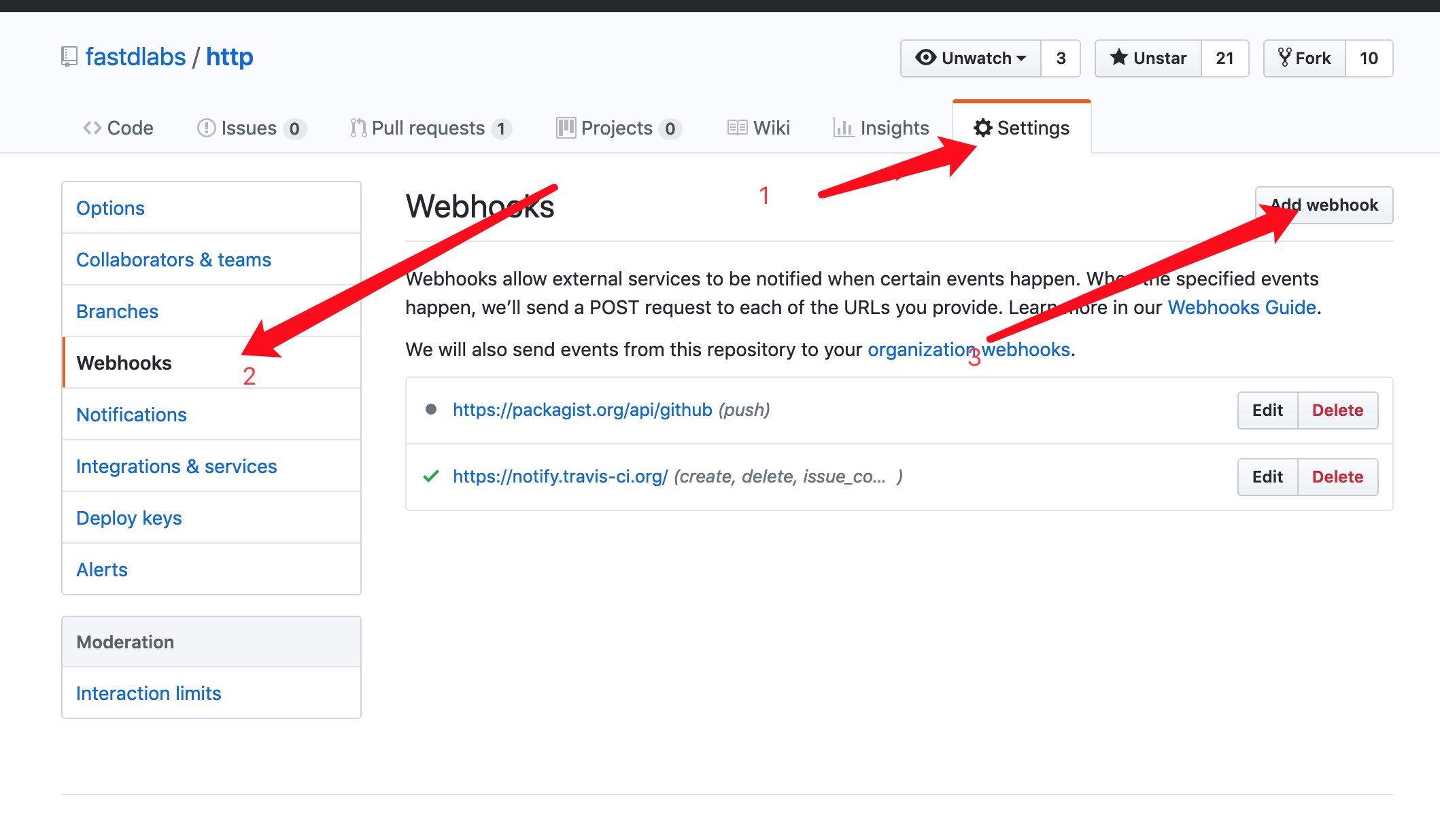Viewport: 1440px width, 840px height.
Task: Click the Projects board icon
Action: pos(566,128)
